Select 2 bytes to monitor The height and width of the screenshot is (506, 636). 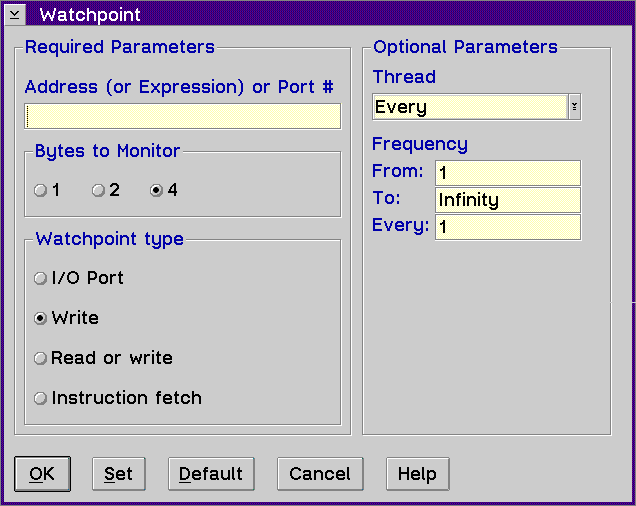[105, 190]
